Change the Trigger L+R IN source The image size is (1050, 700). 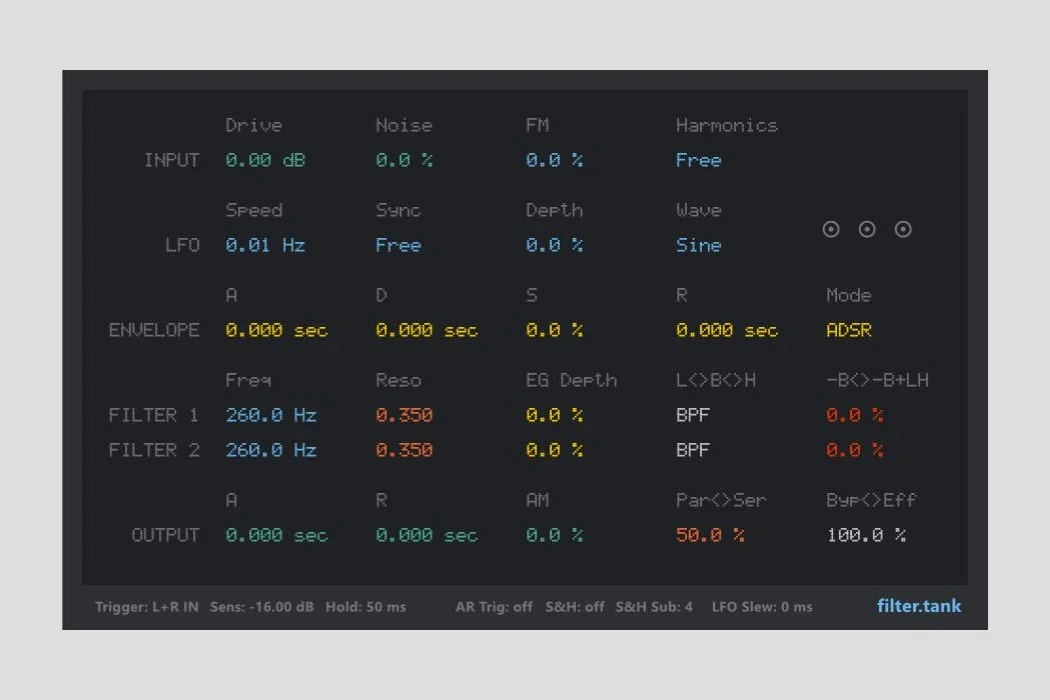click(147, 607)
